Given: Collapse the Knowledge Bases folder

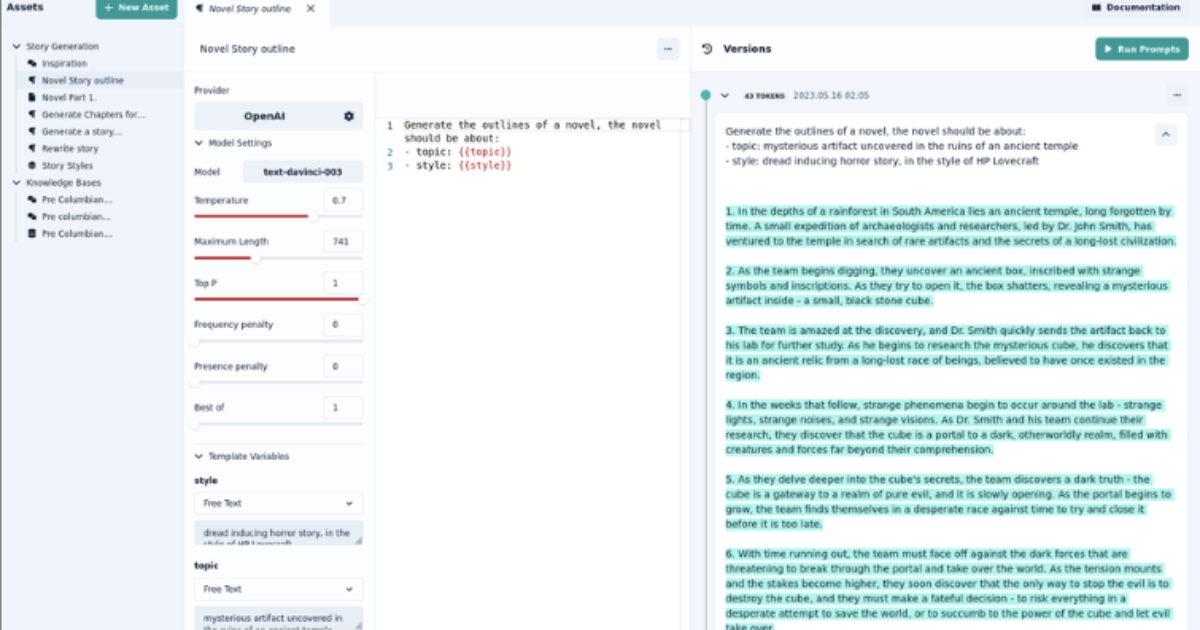Looking at the screenshot, I should click(17, 183).
